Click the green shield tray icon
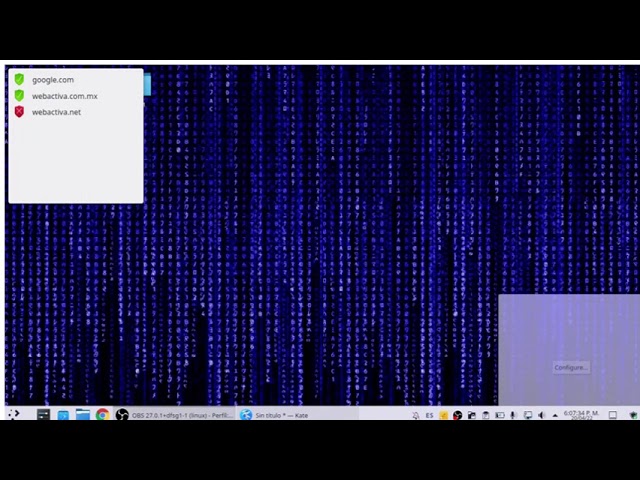640x480 pixels. point(633,415)
